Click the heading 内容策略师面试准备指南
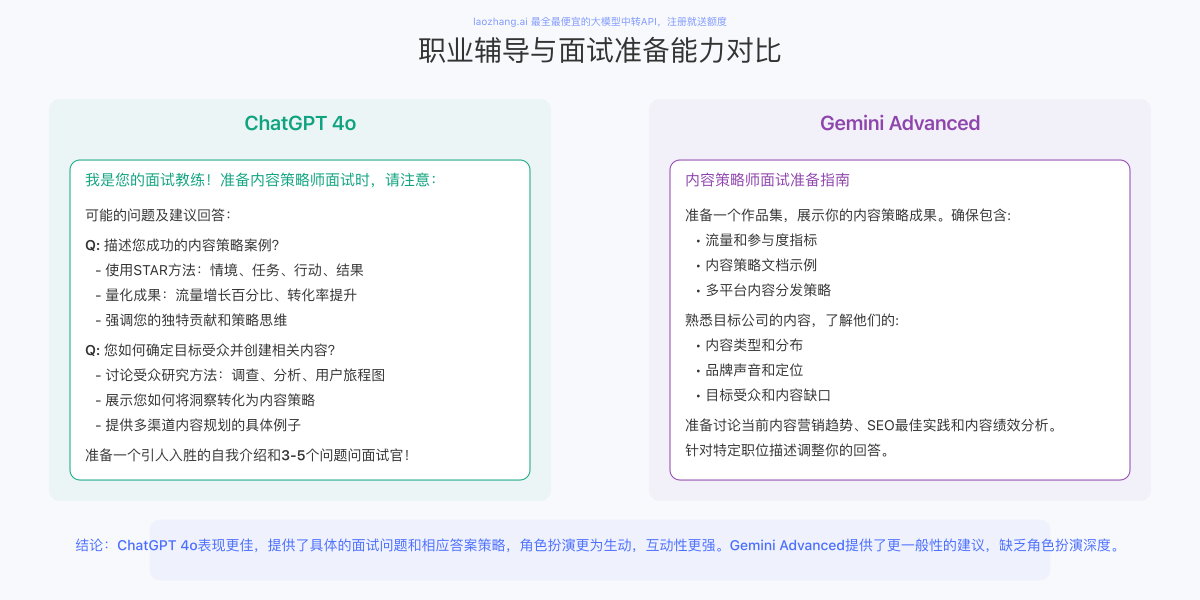This screenshot has height=600, width=1200. (768, 180)
